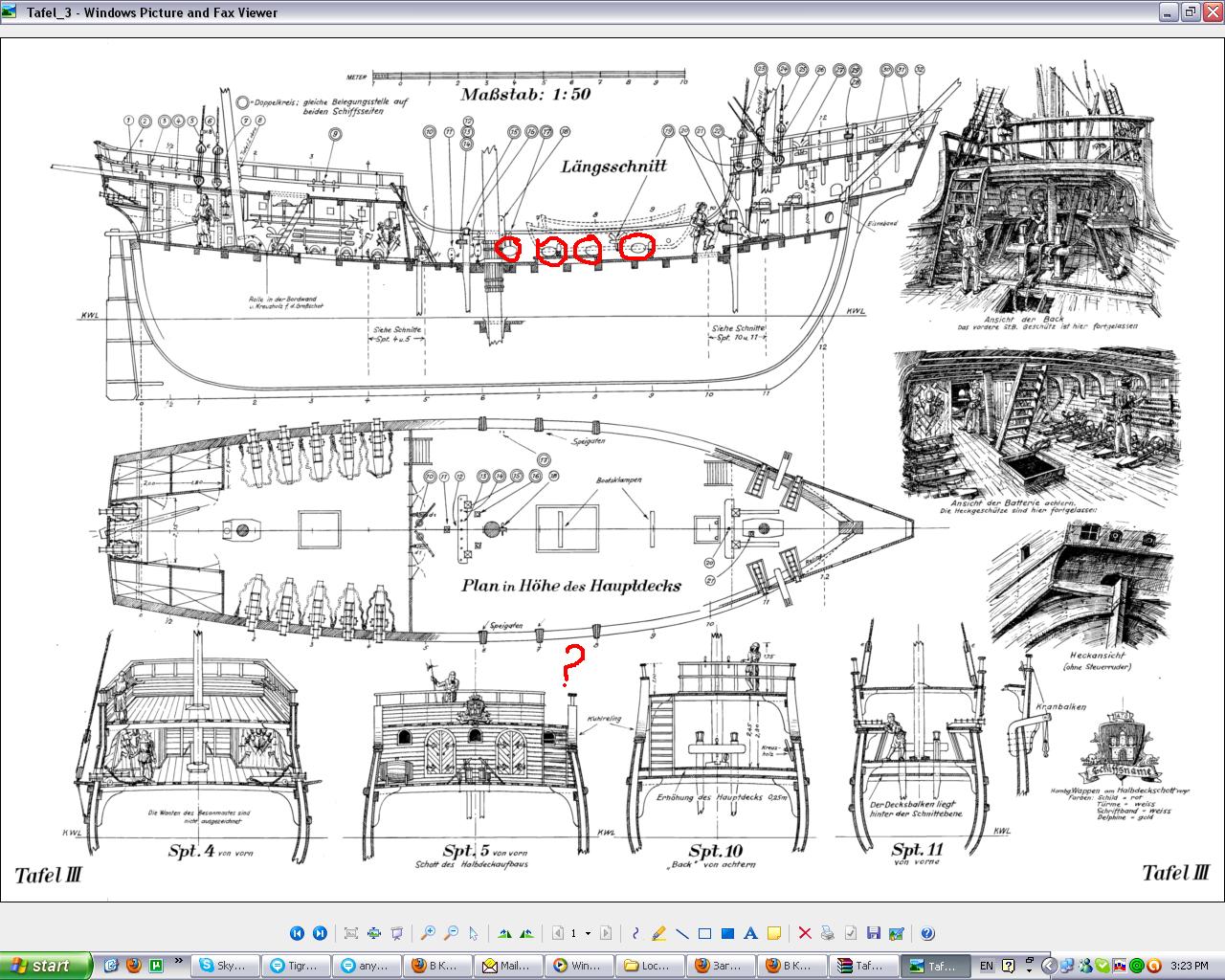Screen dimensions: 1225x980
Task: Rotate the image counterclockwise
Action: [x=527, y=933]
